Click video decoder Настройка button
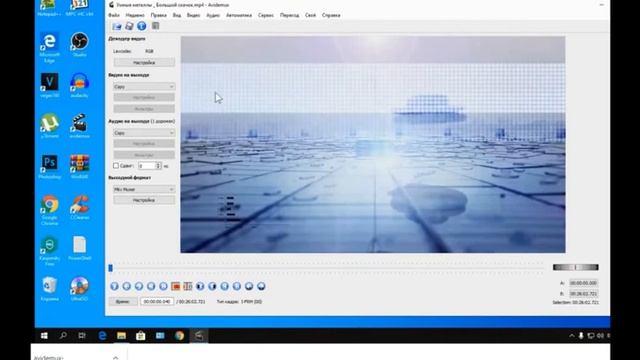640x360 pixels. pos(144,62)
